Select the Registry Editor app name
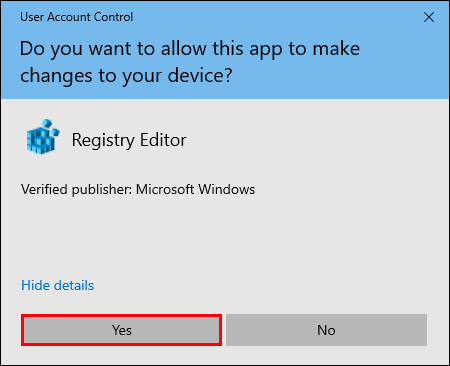The height and width of the screenshot is (366, 450). pyautogui.click(x=129, y=140)
